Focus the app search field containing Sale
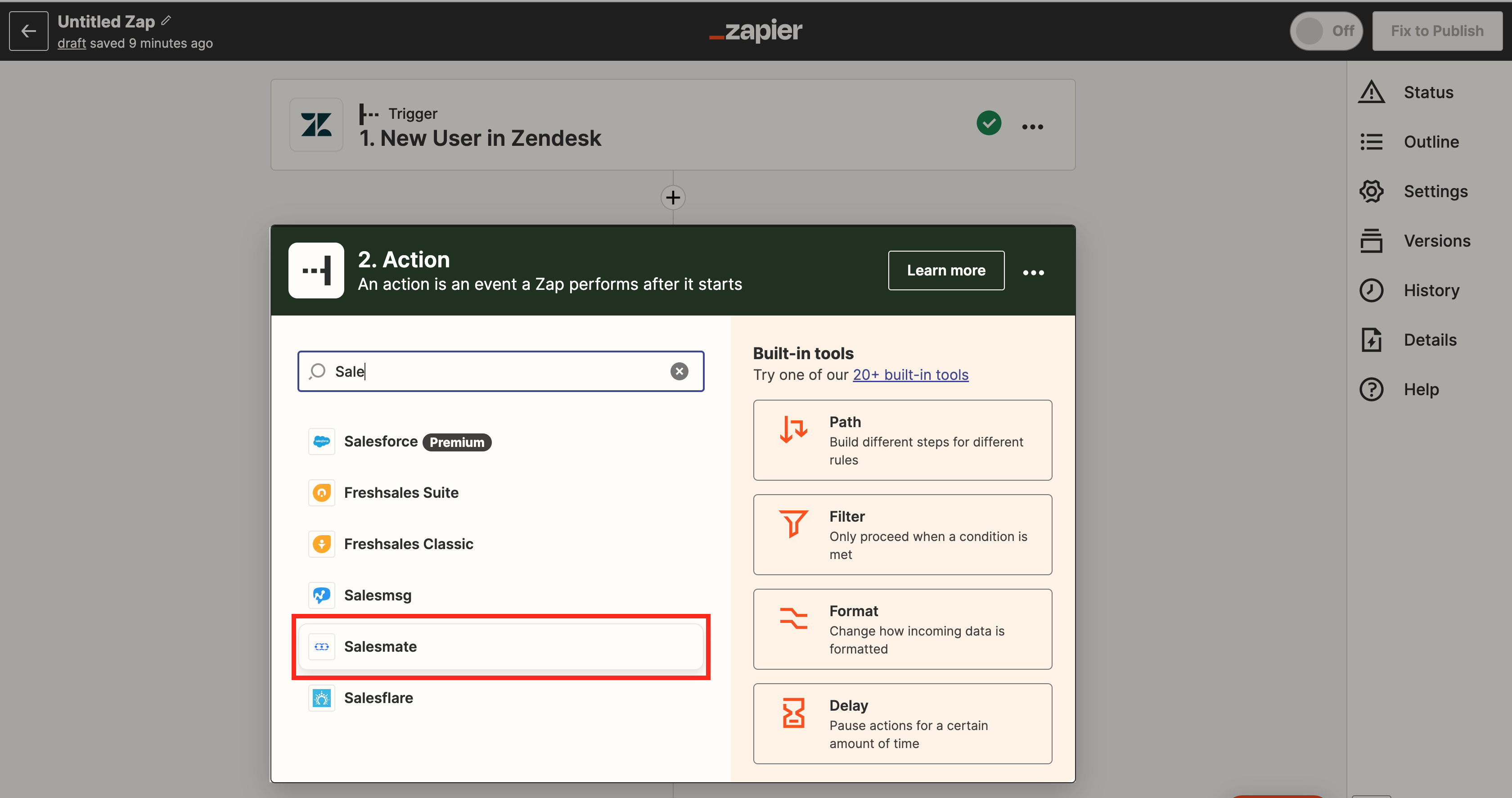Image resolution: width=1512 pixels, height=798 pixels. pos(501,371)
